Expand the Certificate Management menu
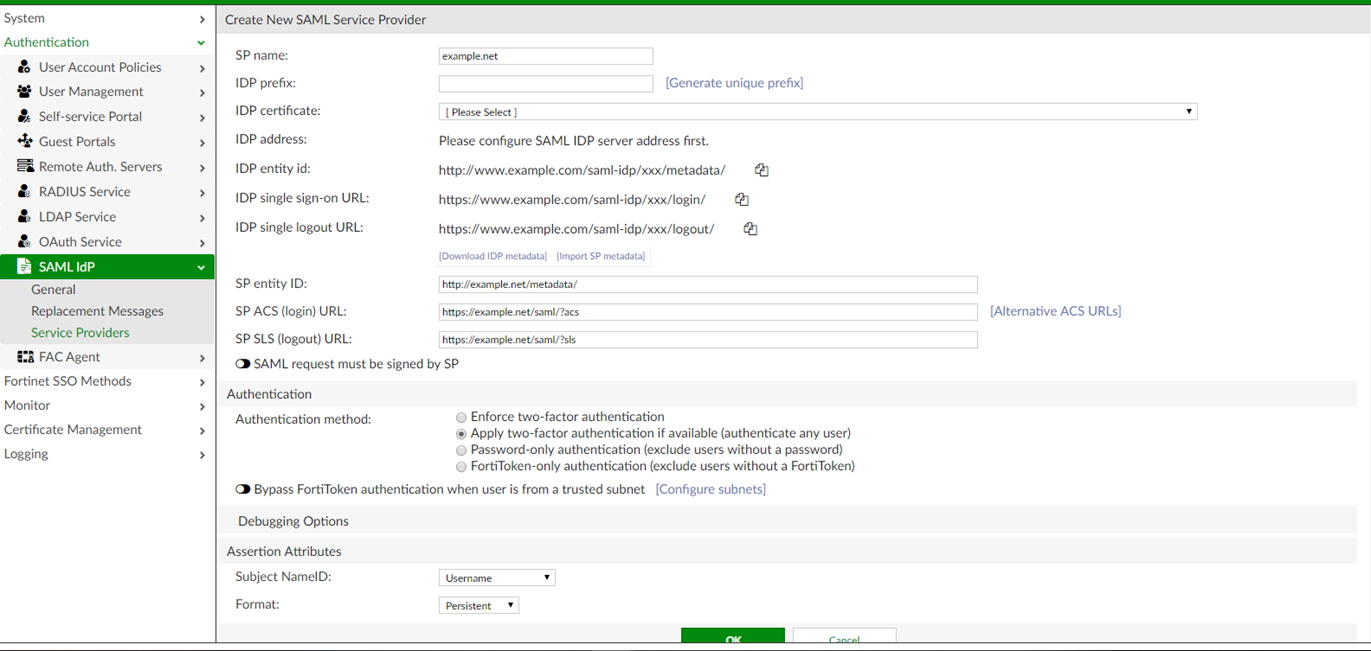 (x=104, y=430)
